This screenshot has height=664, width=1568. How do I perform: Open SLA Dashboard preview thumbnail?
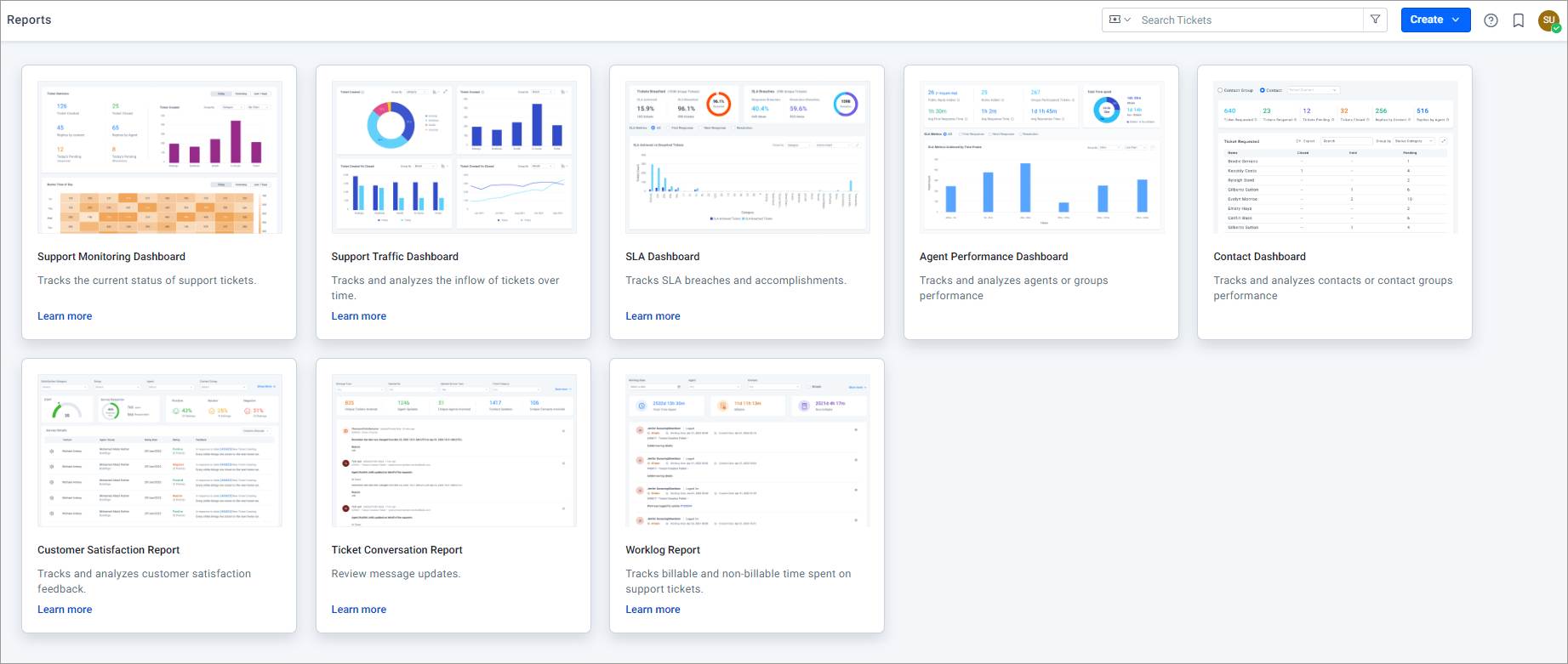tap(747, 157)
